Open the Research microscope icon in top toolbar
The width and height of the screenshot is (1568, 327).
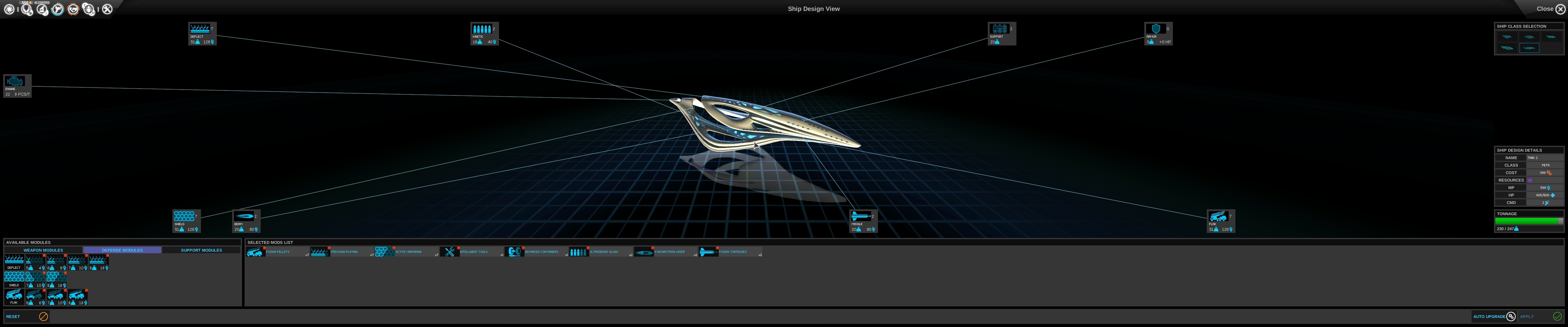[x=42, y=9]
